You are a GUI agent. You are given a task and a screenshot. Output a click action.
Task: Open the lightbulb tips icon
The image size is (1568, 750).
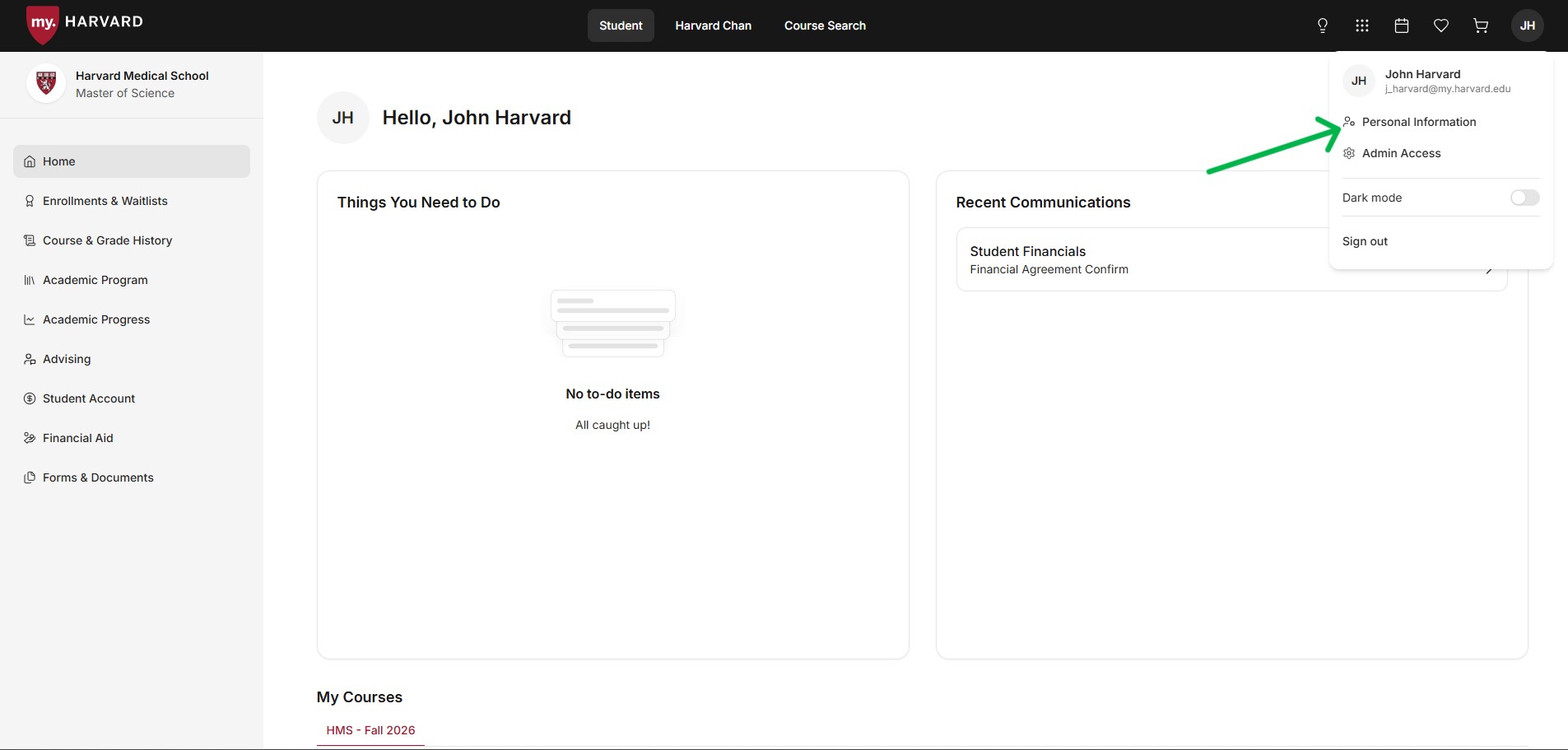(x=1323, y=26)
